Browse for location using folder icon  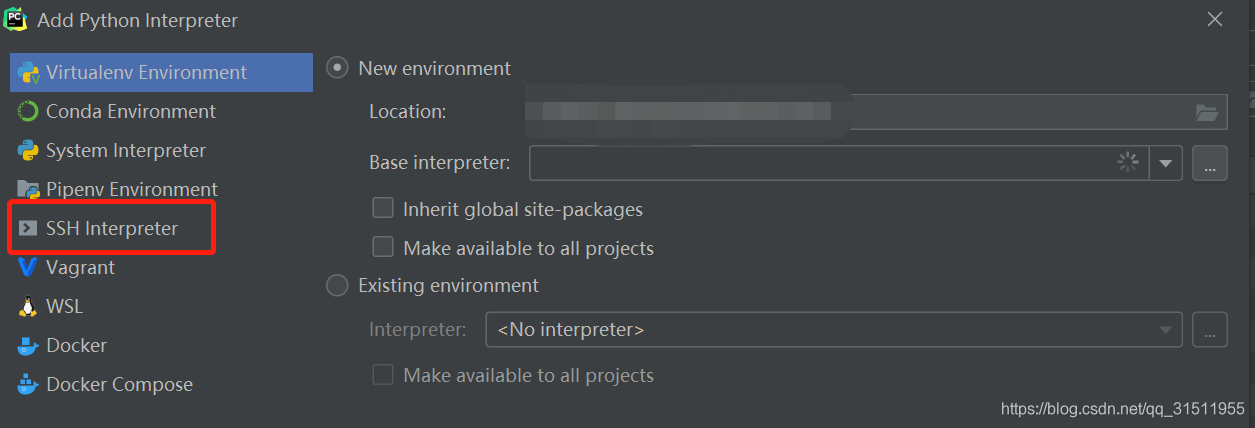1207,112
